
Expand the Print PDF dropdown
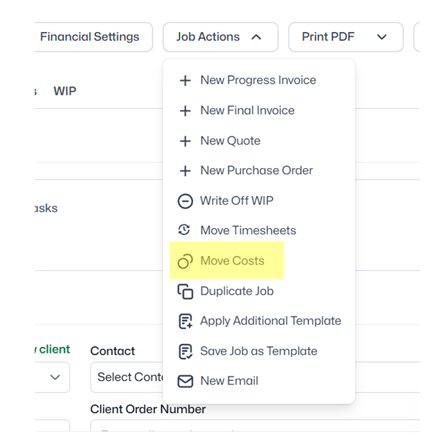[x=346, y=37]
